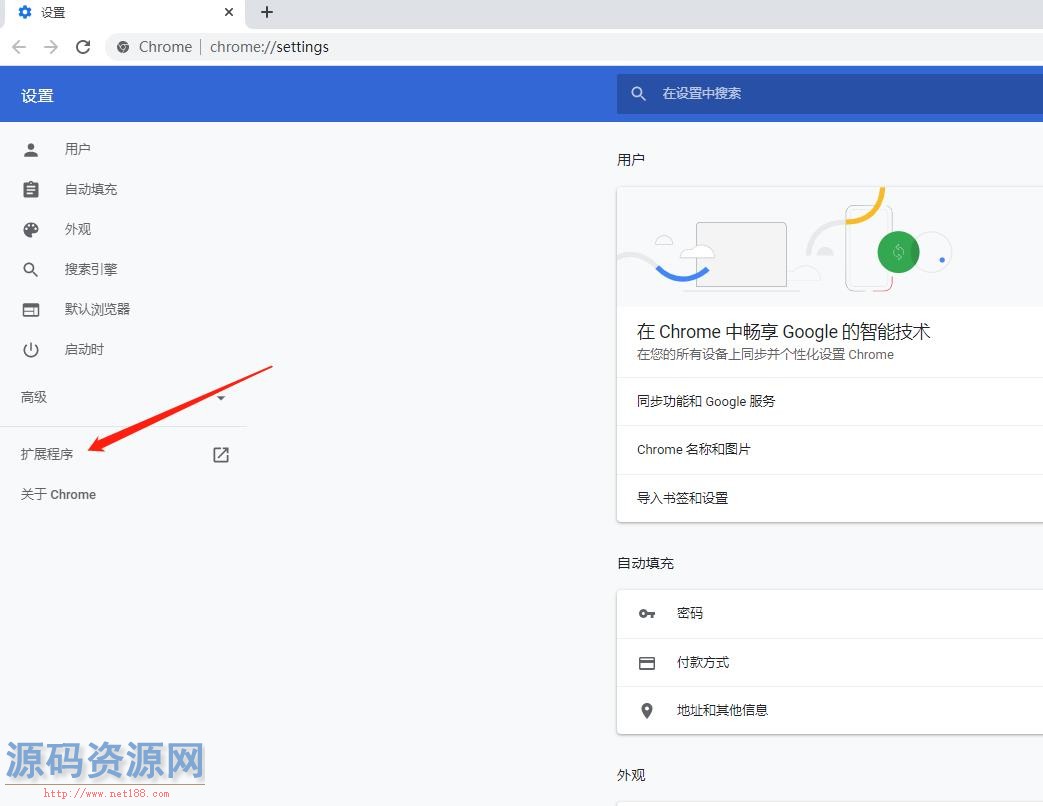The height and width of the screenshot is (806, 1043).
Task: Open 默认浏览器 in sidebar
Action: point(97,309)
